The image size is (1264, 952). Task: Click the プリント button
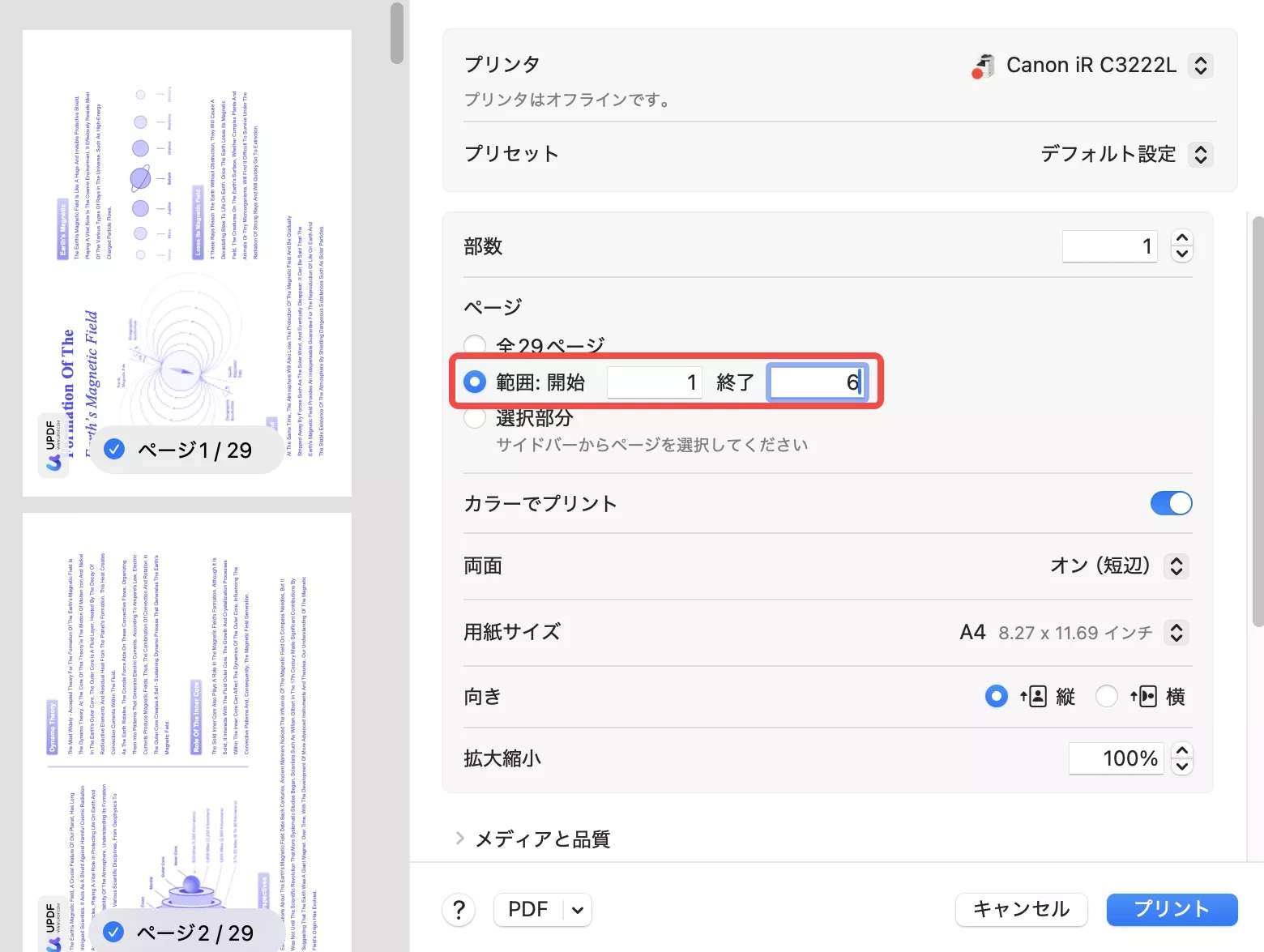(1172, 909)
